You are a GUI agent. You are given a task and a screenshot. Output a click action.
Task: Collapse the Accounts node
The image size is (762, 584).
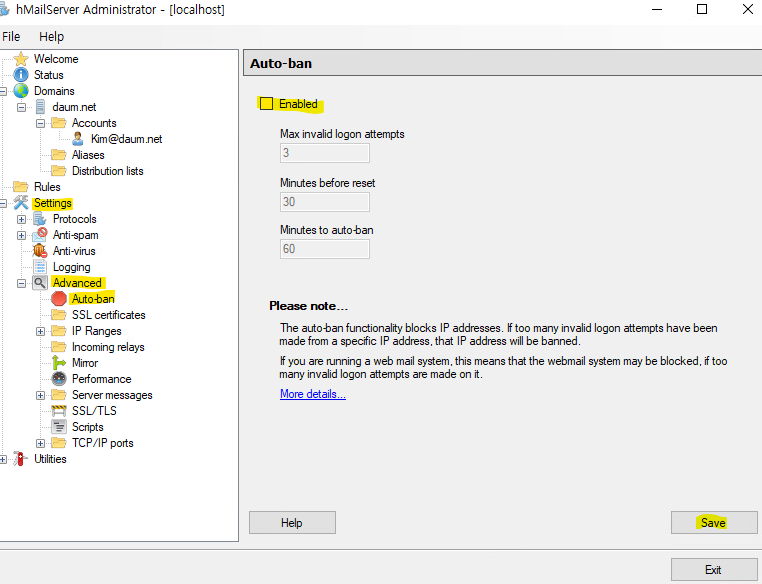click(40, 123)
